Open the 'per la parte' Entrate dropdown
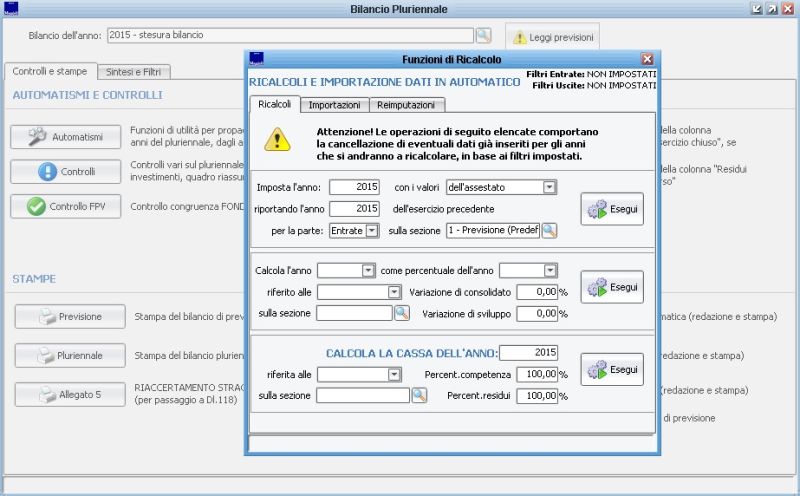 (371, 230)
